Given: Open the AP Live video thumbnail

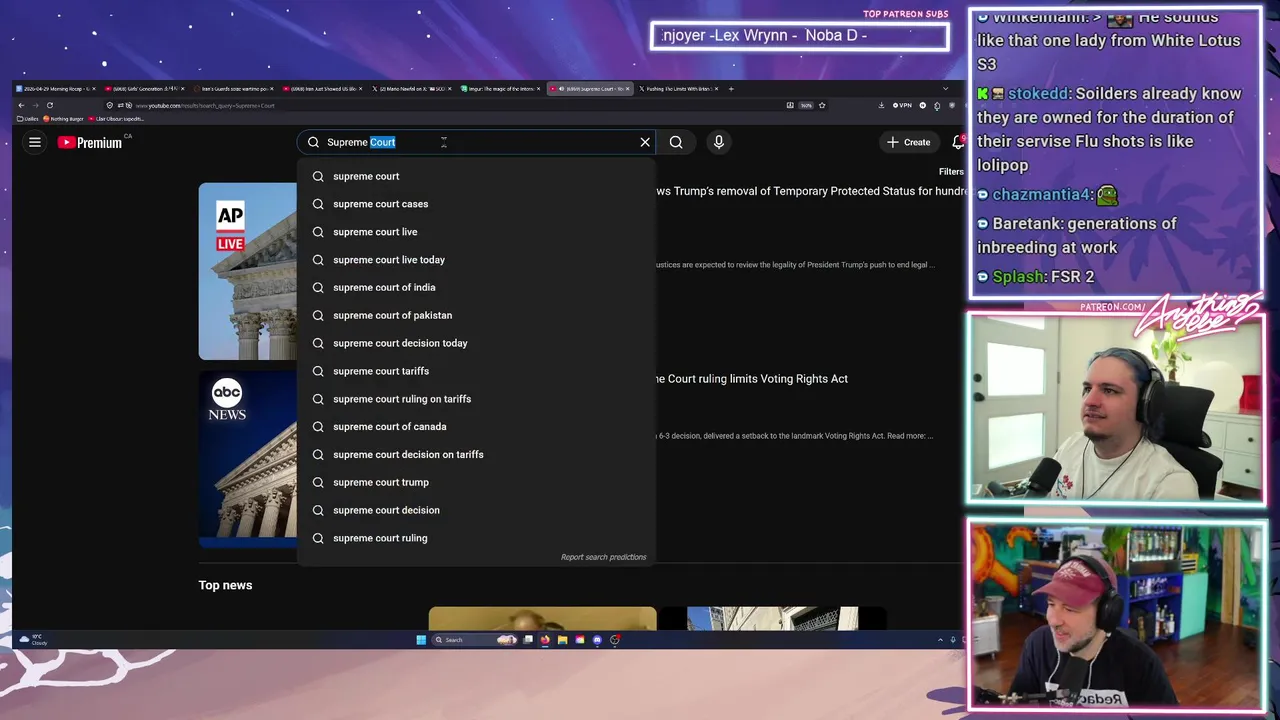Looking at the screenshot, I should tap(247, 271).
